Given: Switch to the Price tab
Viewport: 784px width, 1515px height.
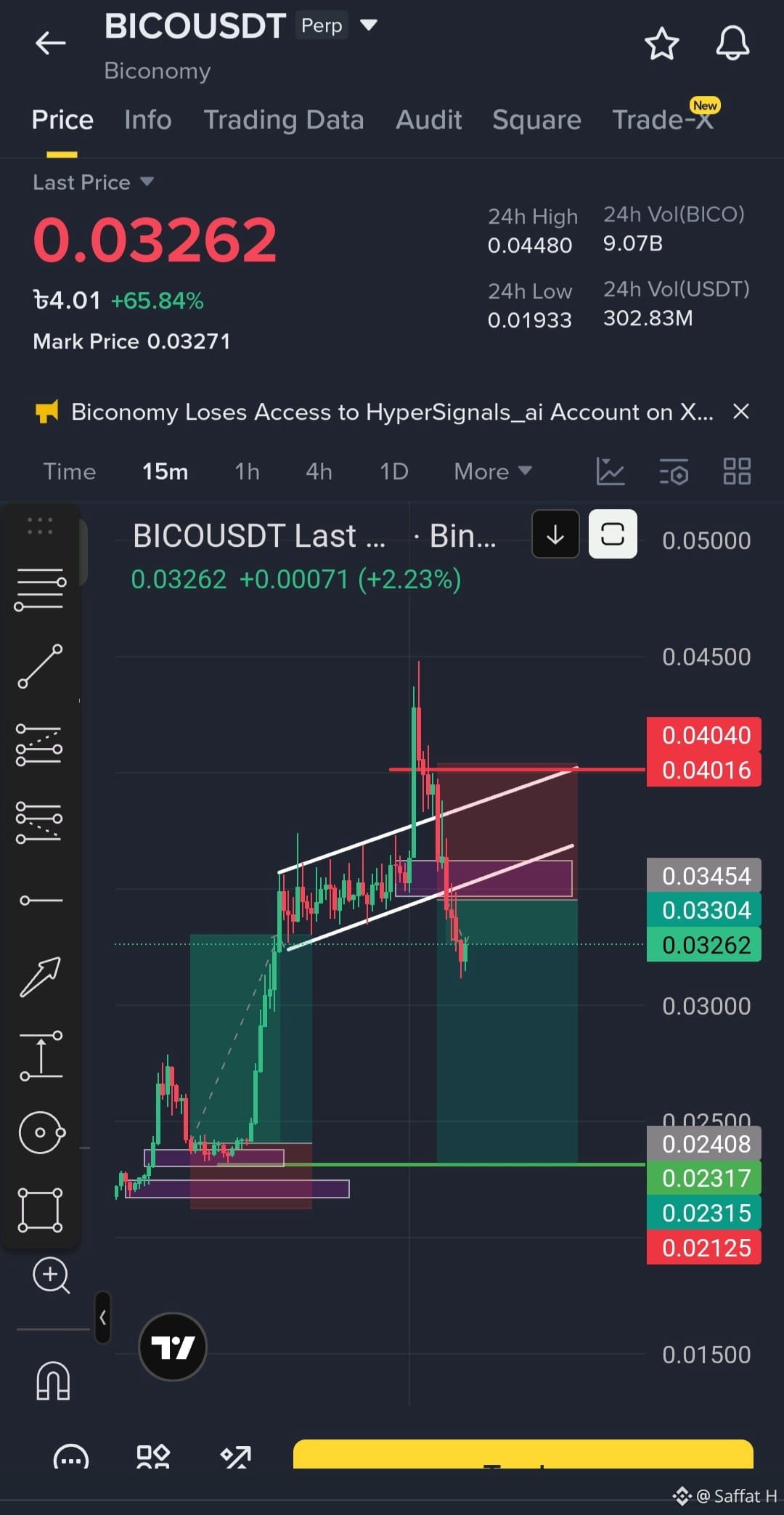Looking at the screenshot, I should click(62, 120).
